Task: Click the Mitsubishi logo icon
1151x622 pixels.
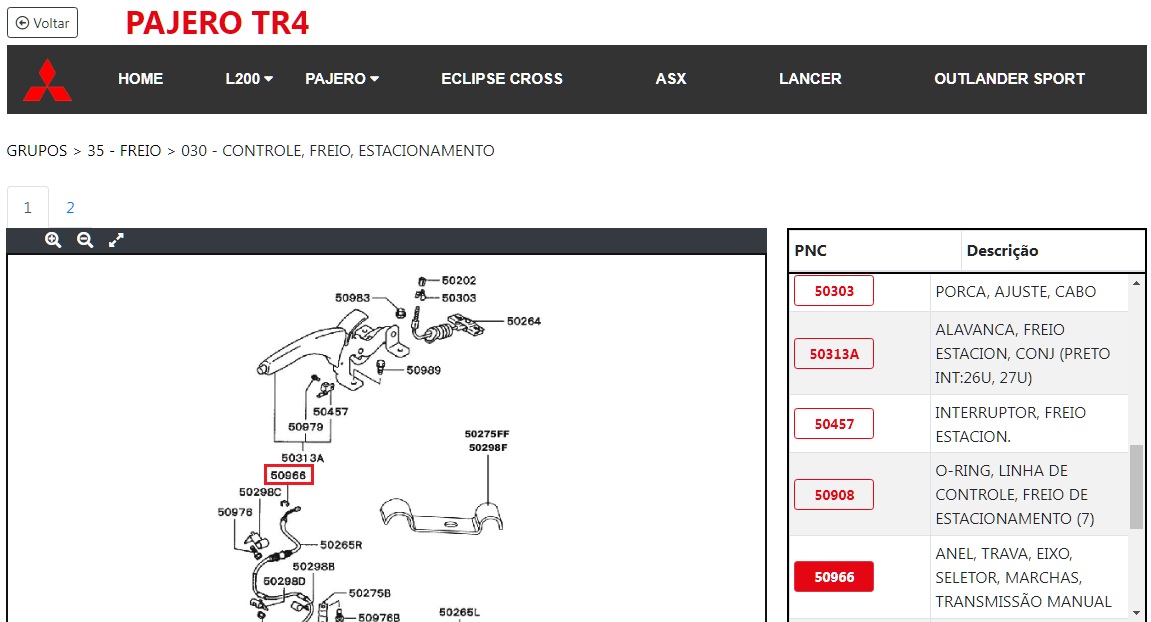Action: pos(47,80)
